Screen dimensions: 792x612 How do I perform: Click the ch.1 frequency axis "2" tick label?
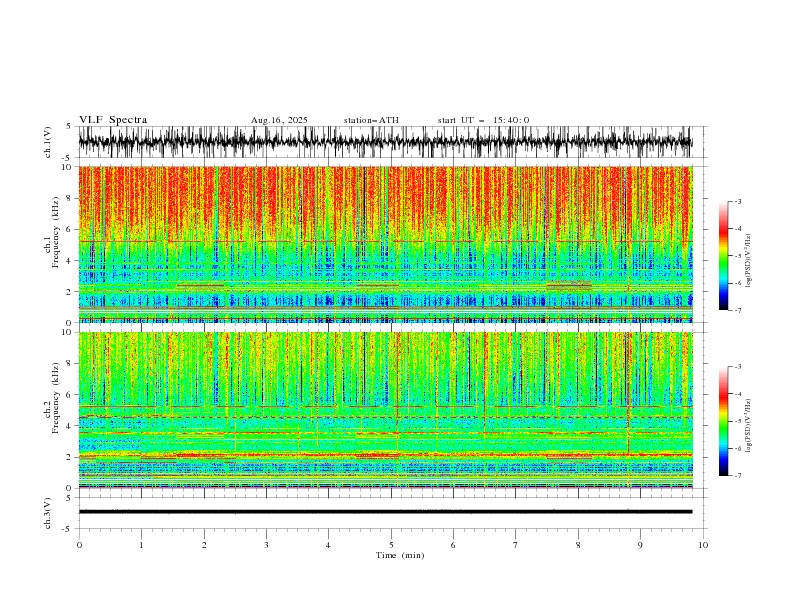click(x=70, y=291)
